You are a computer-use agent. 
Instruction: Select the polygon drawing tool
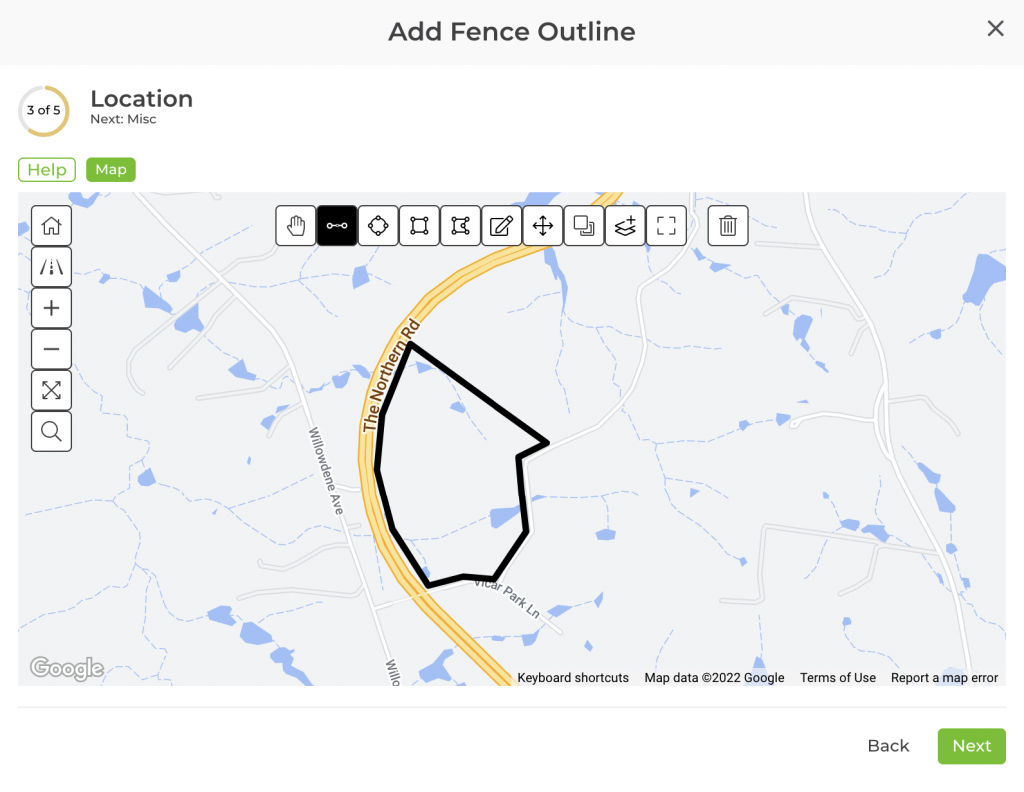[x=460, y=226]
